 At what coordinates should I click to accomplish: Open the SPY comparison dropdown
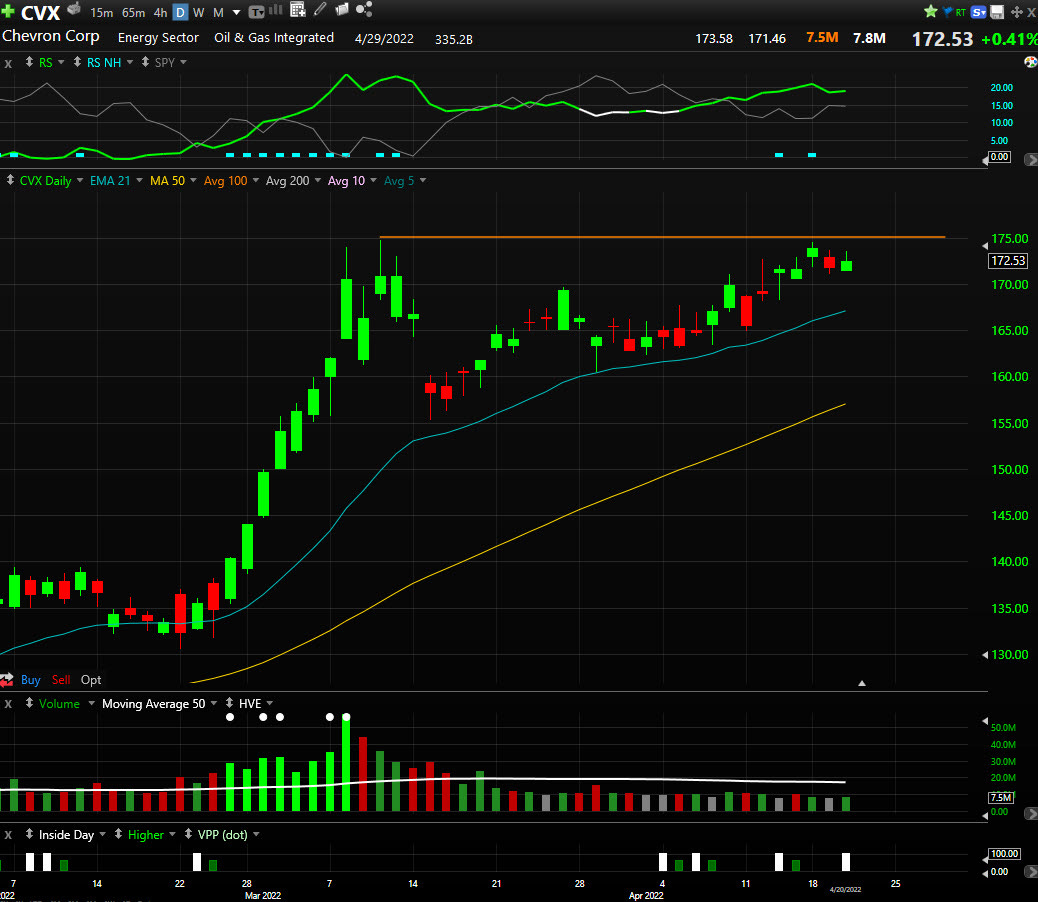point(183,62)
